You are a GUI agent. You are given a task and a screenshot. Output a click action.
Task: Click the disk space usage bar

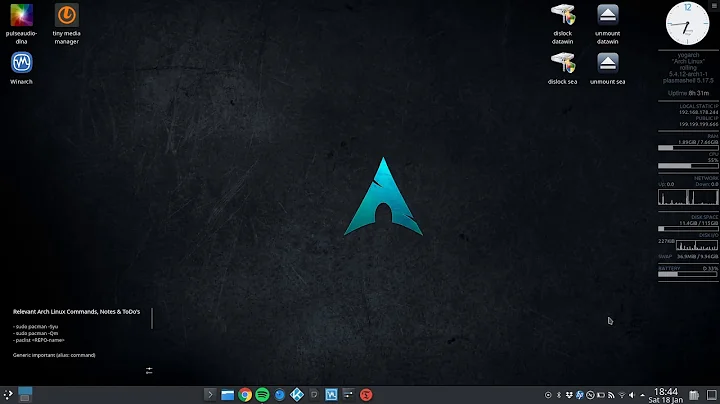pos(688,229)
